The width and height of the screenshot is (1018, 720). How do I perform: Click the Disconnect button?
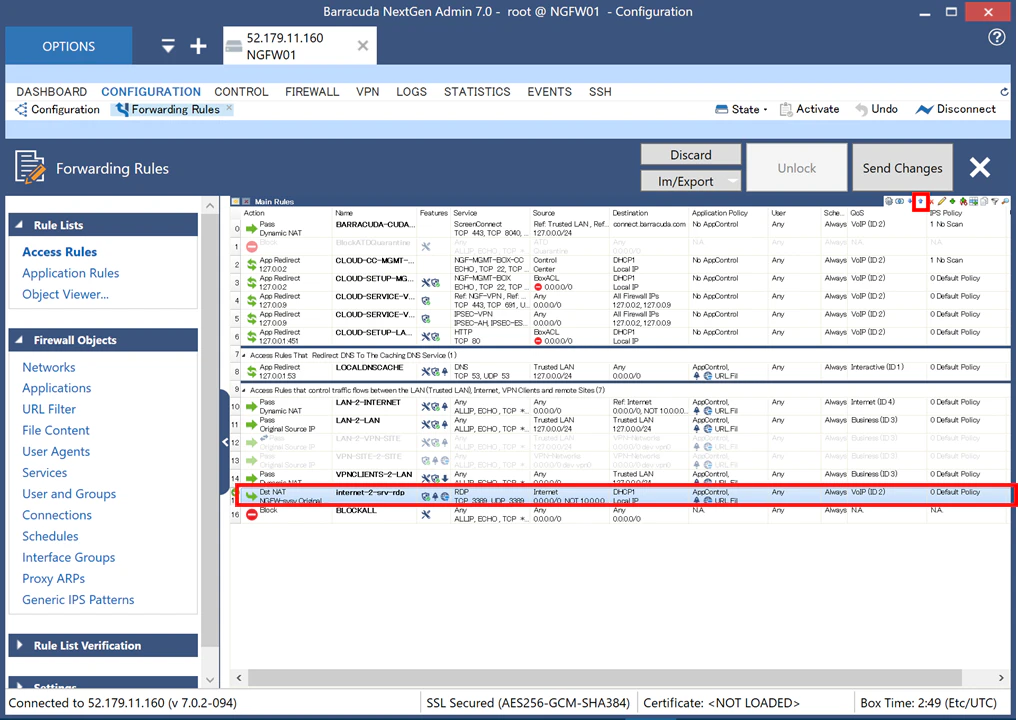pos(956,109)
